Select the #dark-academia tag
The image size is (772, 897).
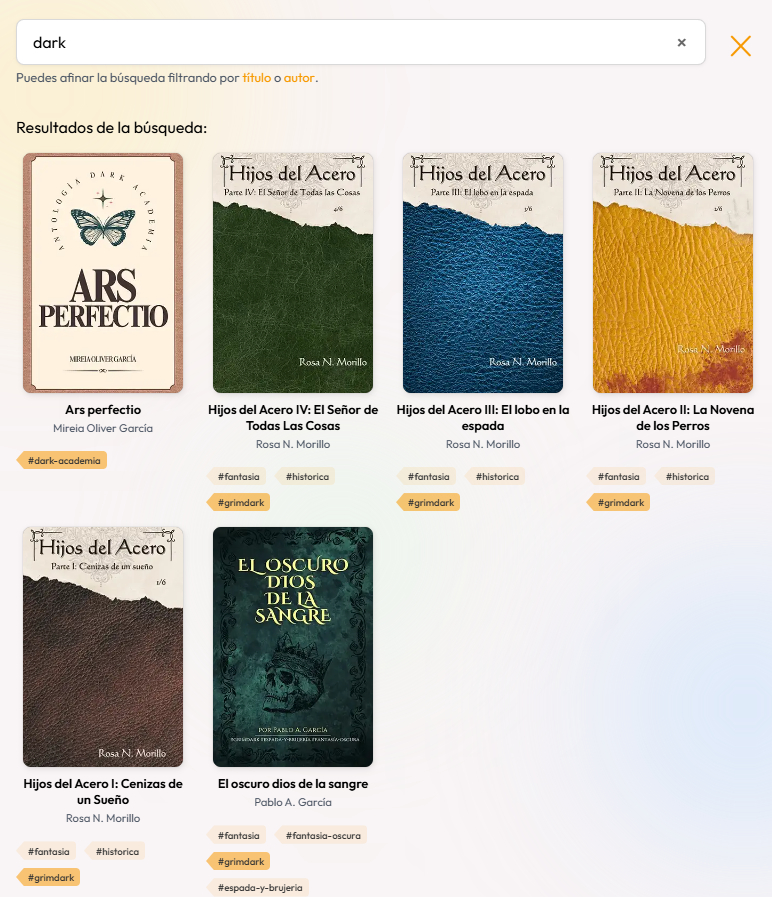point(62,461)
